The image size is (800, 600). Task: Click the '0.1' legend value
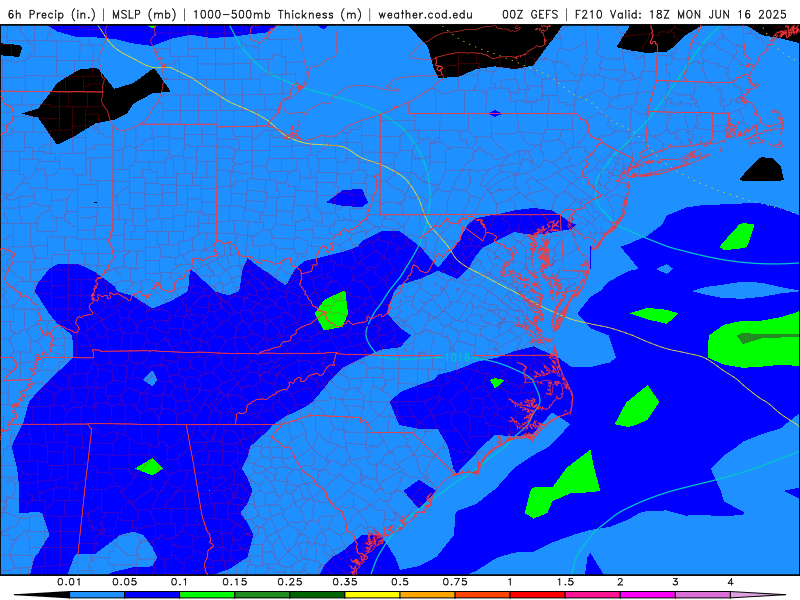(x=180, y=582)
